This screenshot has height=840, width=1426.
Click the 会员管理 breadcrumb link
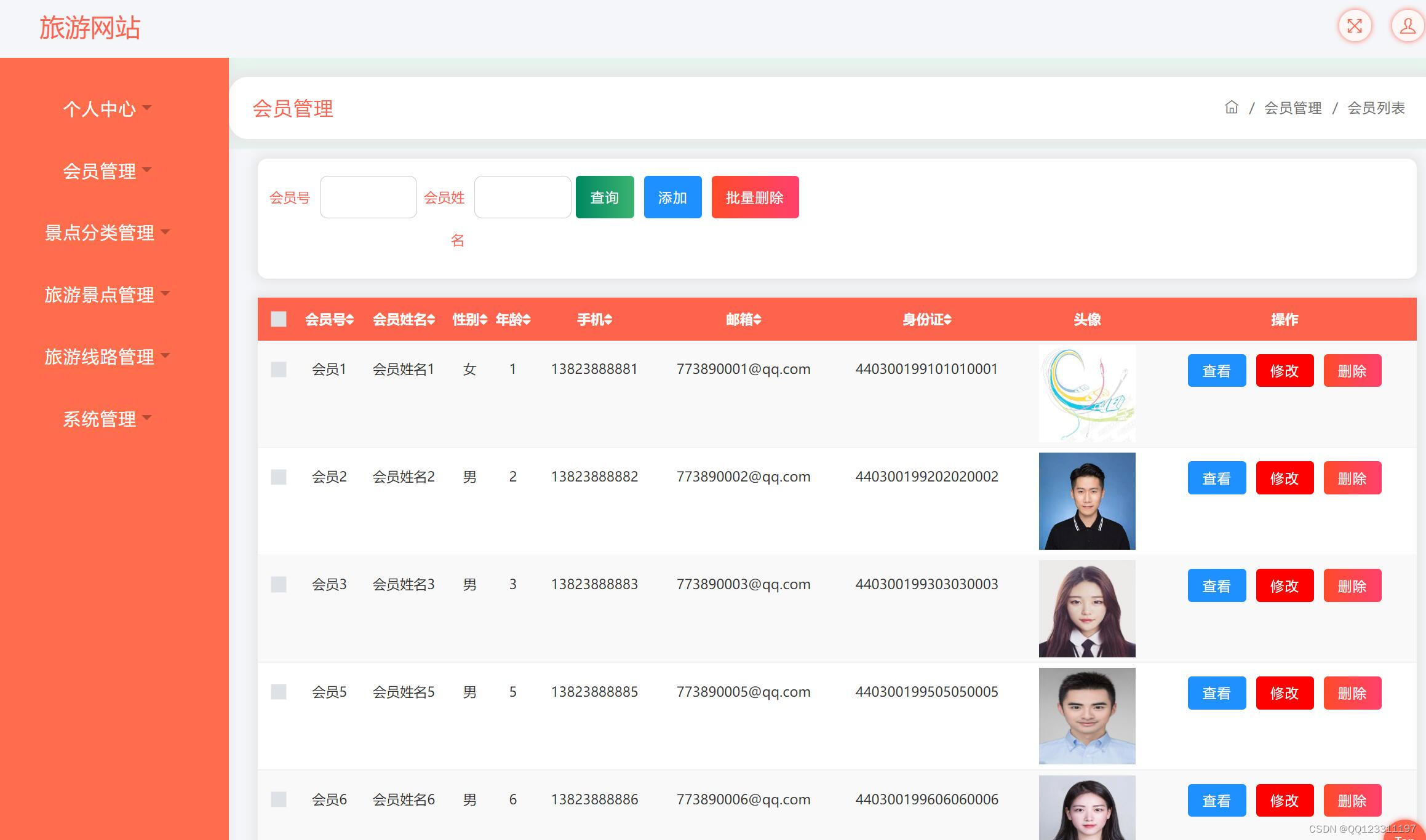1293,108
